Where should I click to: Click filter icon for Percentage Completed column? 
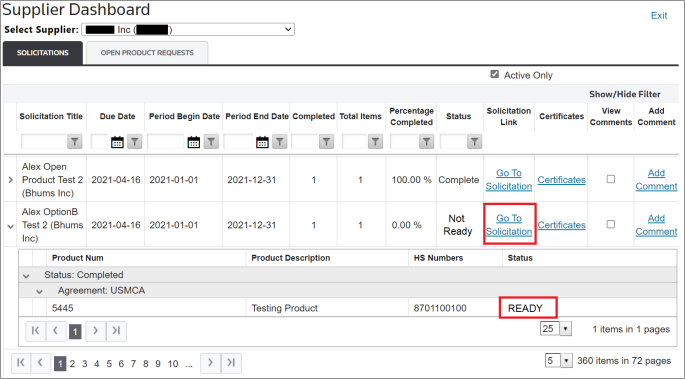[x=426, y=141]
